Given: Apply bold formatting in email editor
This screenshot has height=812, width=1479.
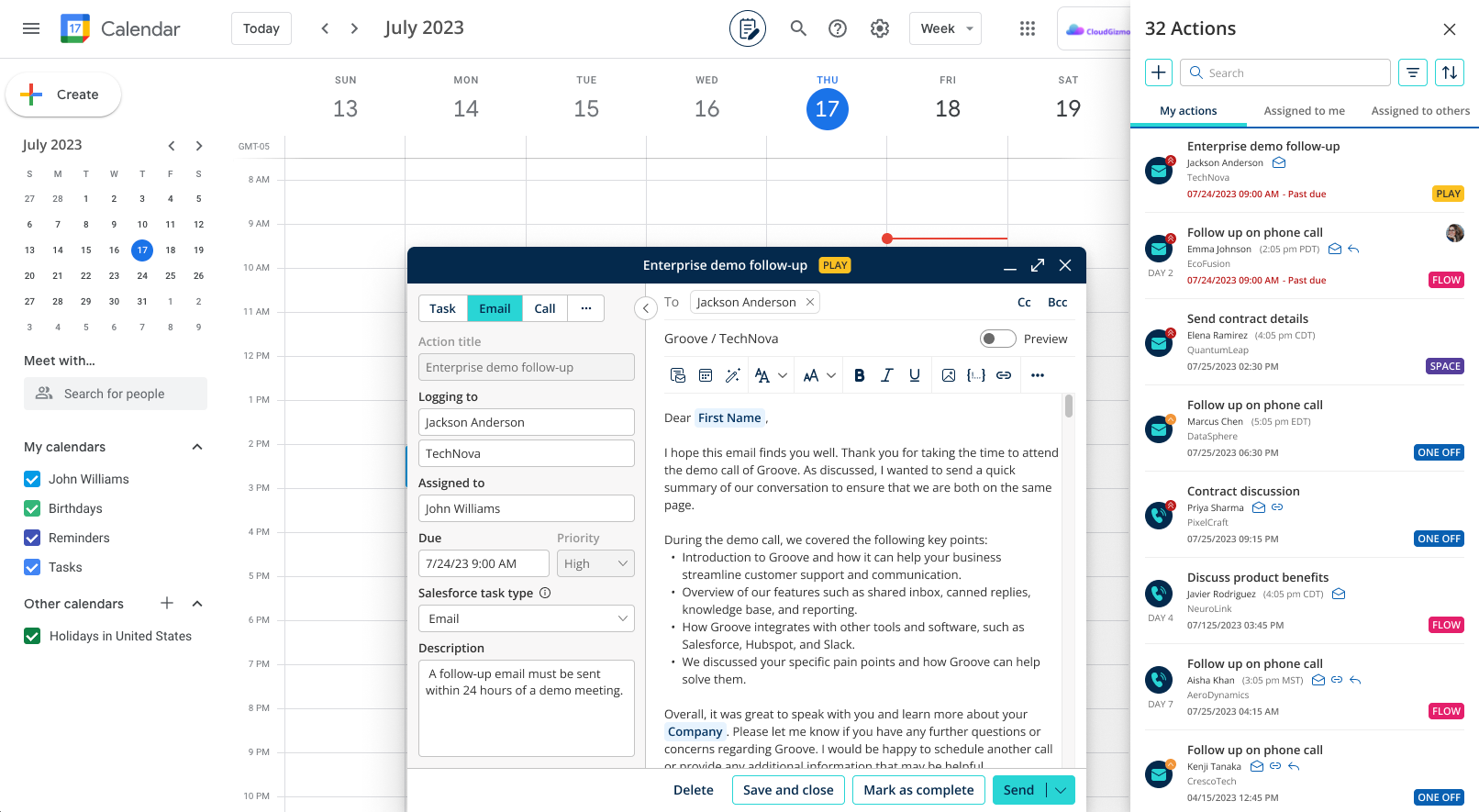Looking at the screenshot, I should point(860,375).
